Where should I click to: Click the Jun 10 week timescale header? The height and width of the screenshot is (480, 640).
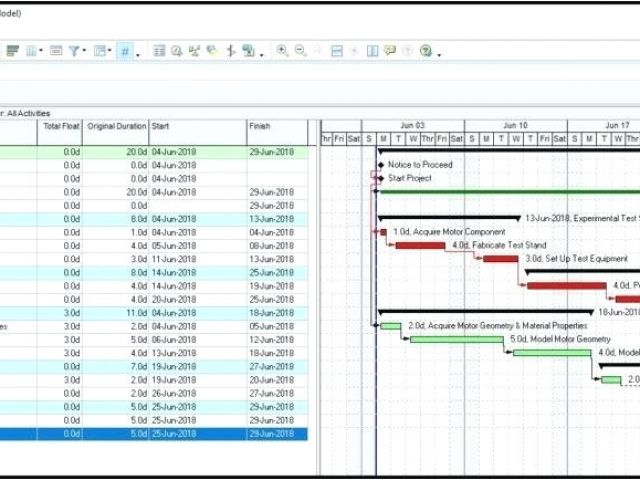516,125
